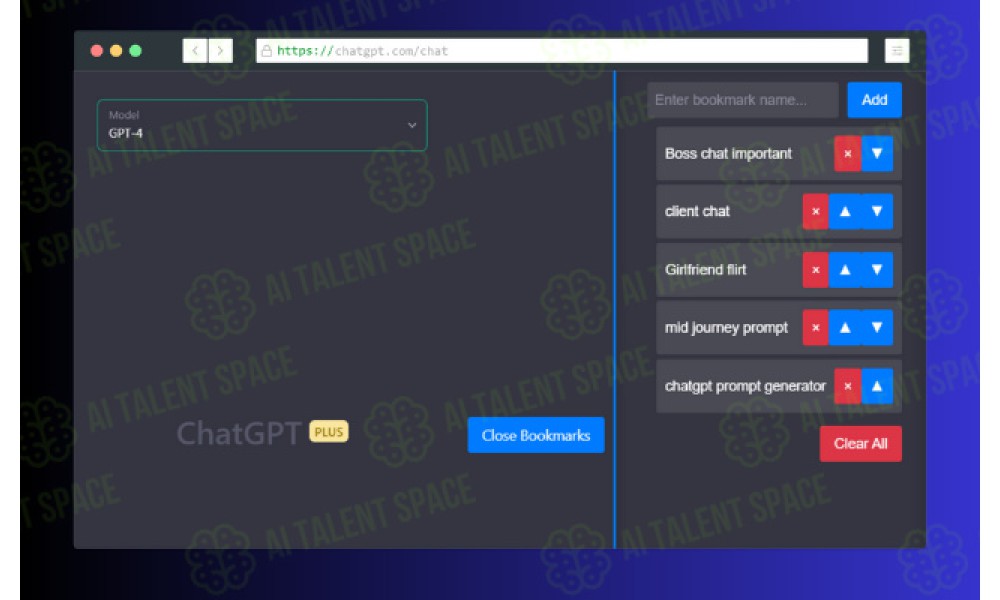Delete the chatgpt prompt generator bookmark
This screenshot has height=600, width=1000.
[848, 386]
